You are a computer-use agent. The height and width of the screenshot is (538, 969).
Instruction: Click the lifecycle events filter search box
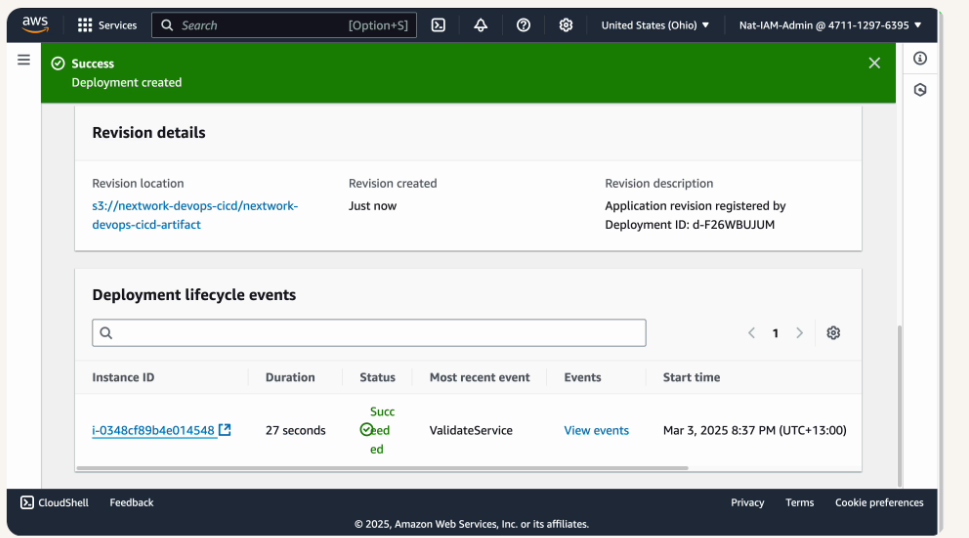(368, 333)
